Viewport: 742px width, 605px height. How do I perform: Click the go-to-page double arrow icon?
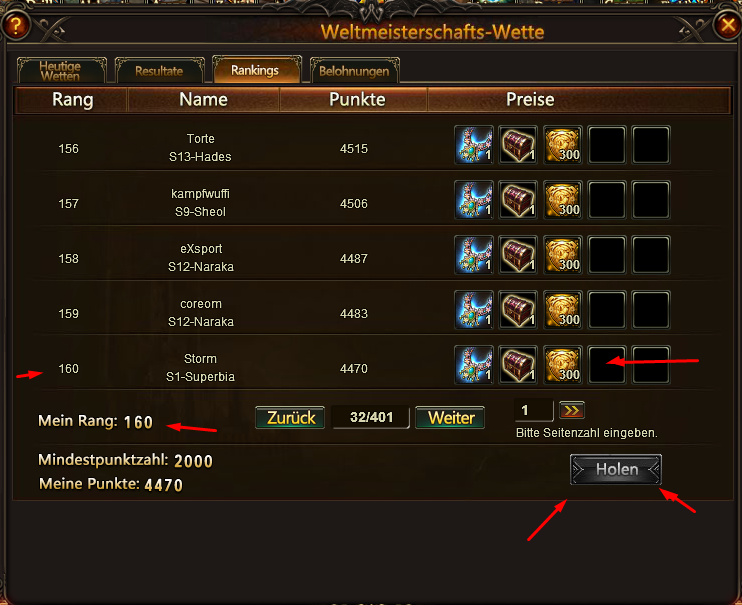point(572,410)
